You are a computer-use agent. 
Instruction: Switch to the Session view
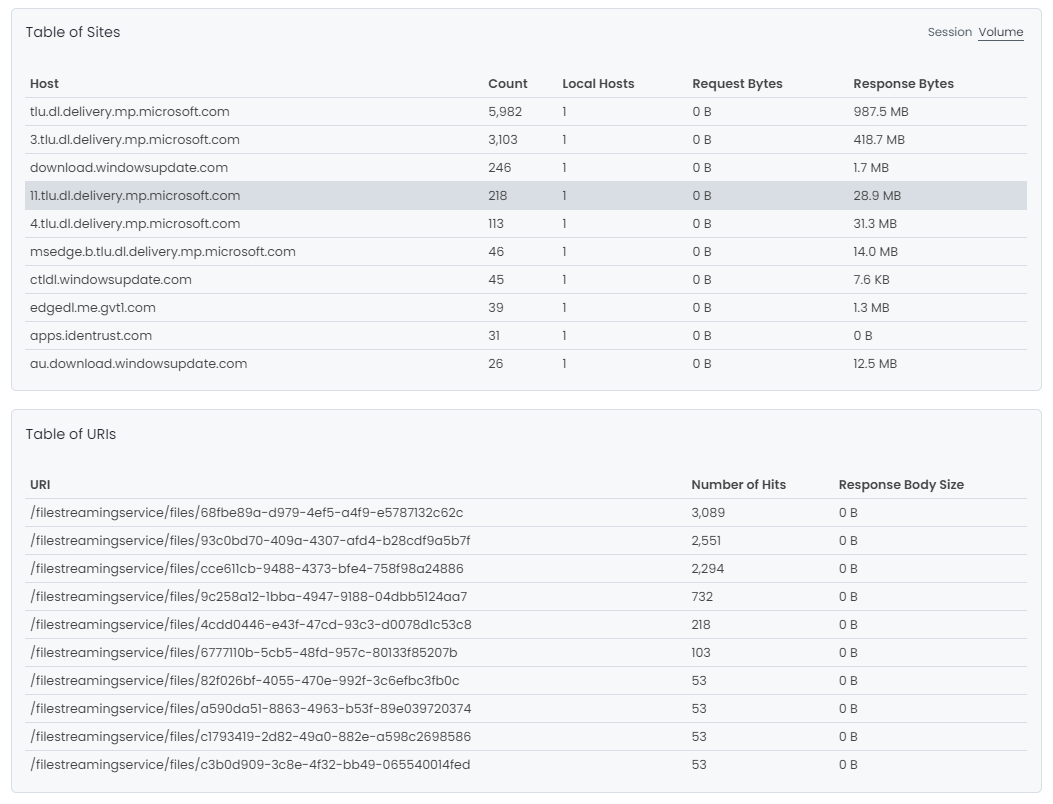coord(949,32)
